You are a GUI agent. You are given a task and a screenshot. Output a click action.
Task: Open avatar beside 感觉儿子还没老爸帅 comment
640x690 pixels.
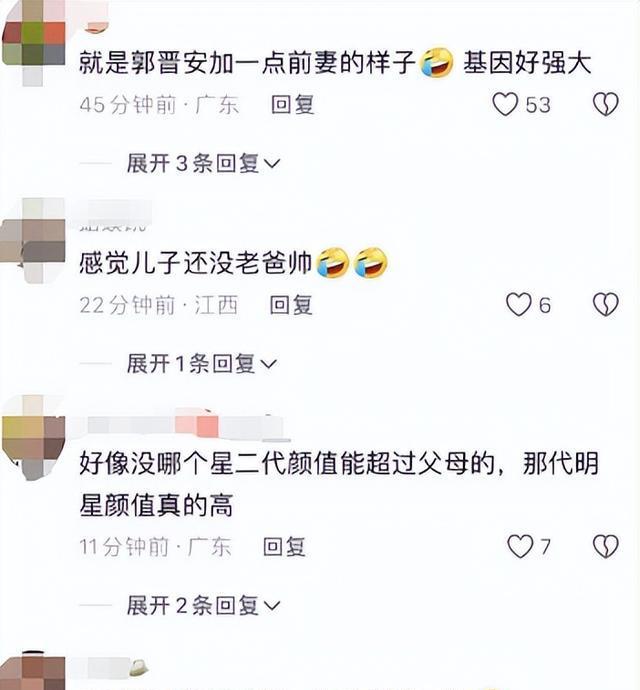pyautogui.click(x=33, y=240)
